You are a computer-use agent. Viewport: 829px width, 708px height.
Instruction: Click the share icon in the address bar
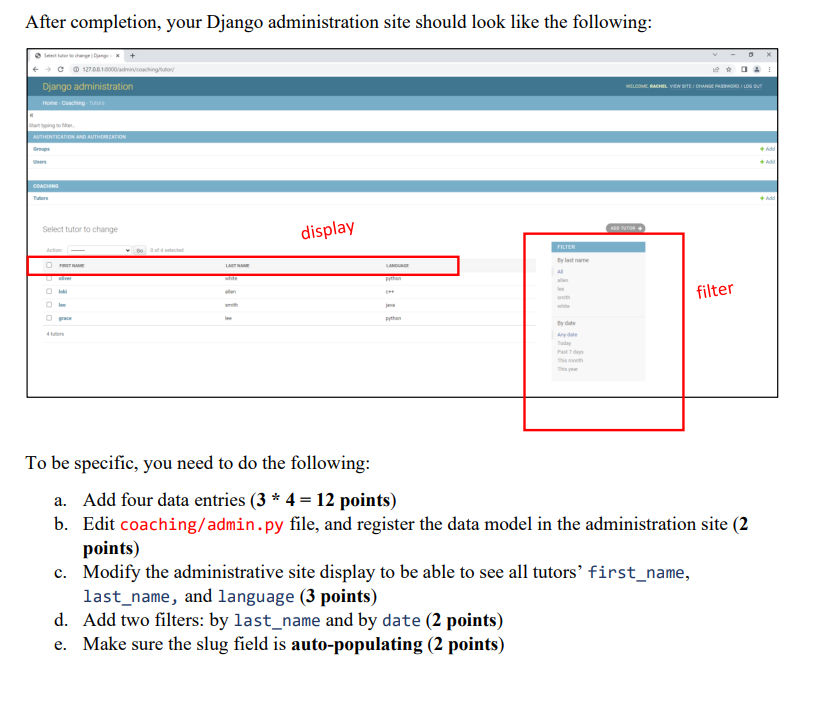click(716, 70)
